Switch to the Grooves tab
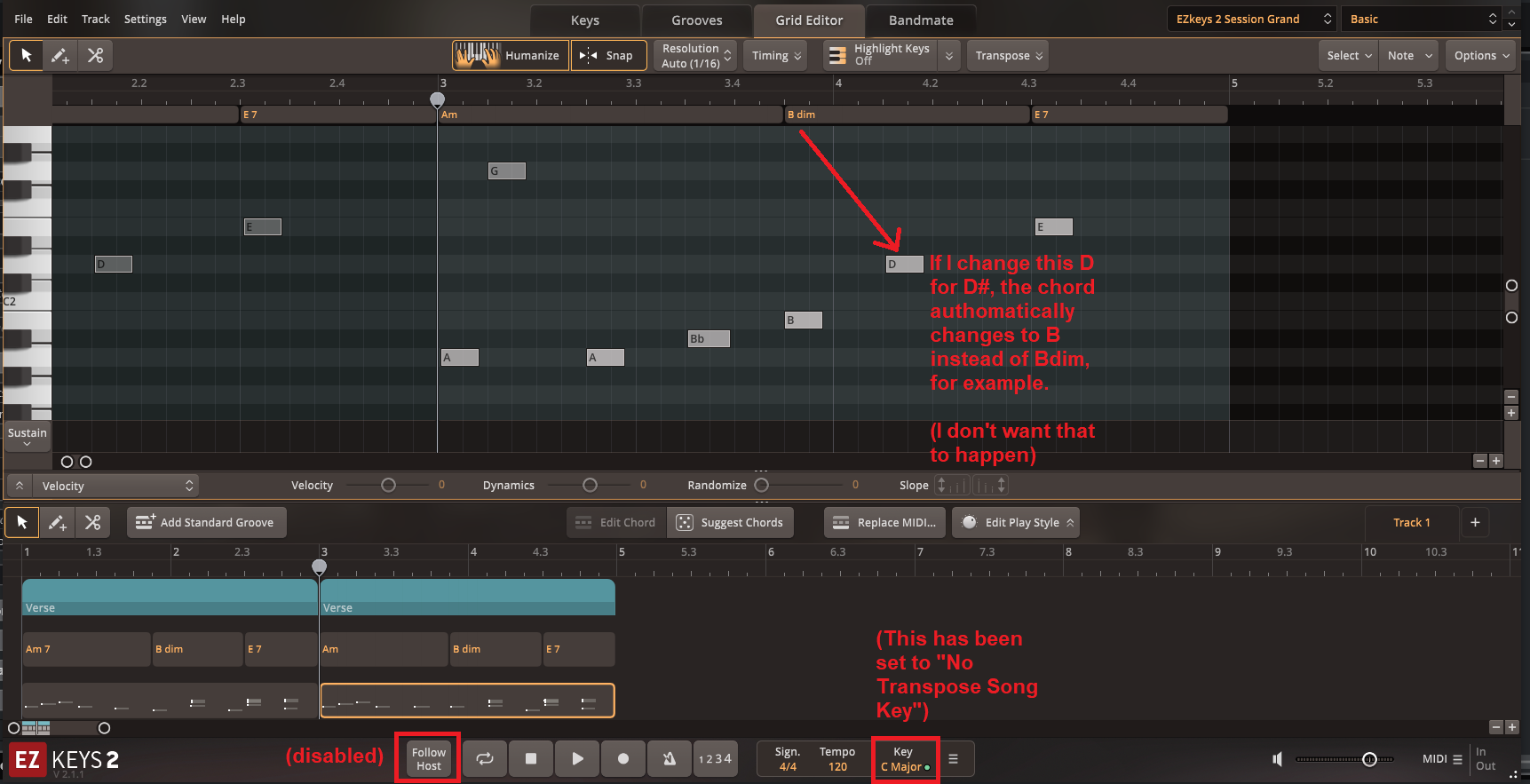1530x784 pixels. 697,20
